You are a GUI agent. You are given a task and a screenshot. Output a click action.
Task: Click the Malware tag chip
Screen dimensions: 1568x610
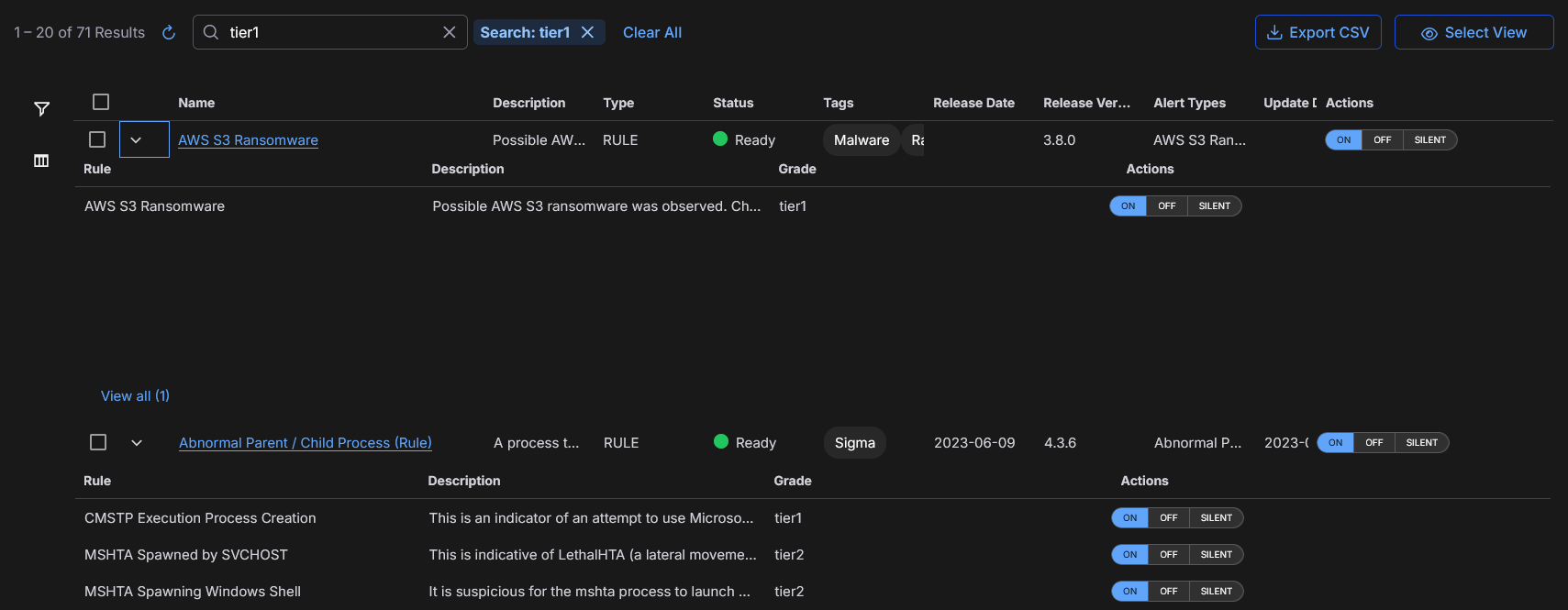(x=862, y=140)
